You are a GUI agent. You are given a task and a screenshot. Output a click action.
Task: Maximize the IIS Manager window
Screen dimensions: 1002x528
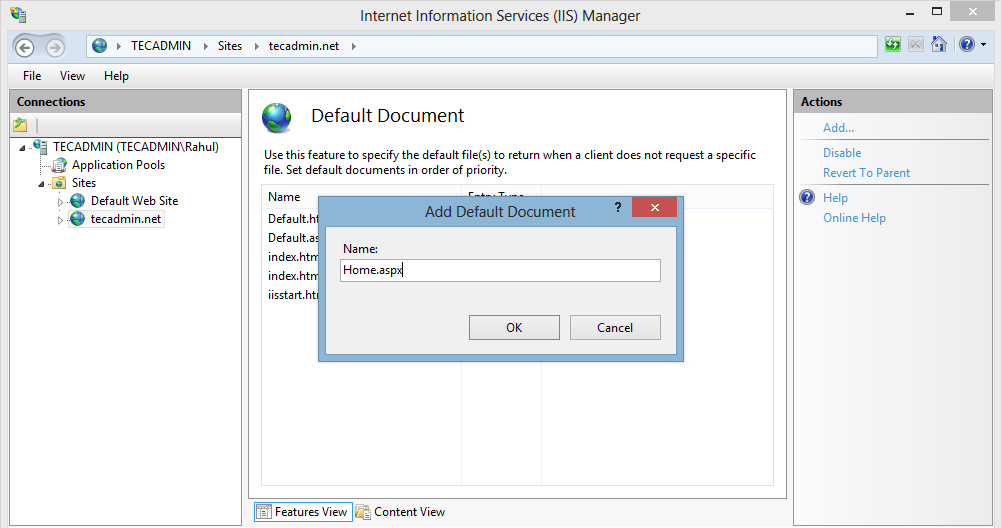(937, 12)
